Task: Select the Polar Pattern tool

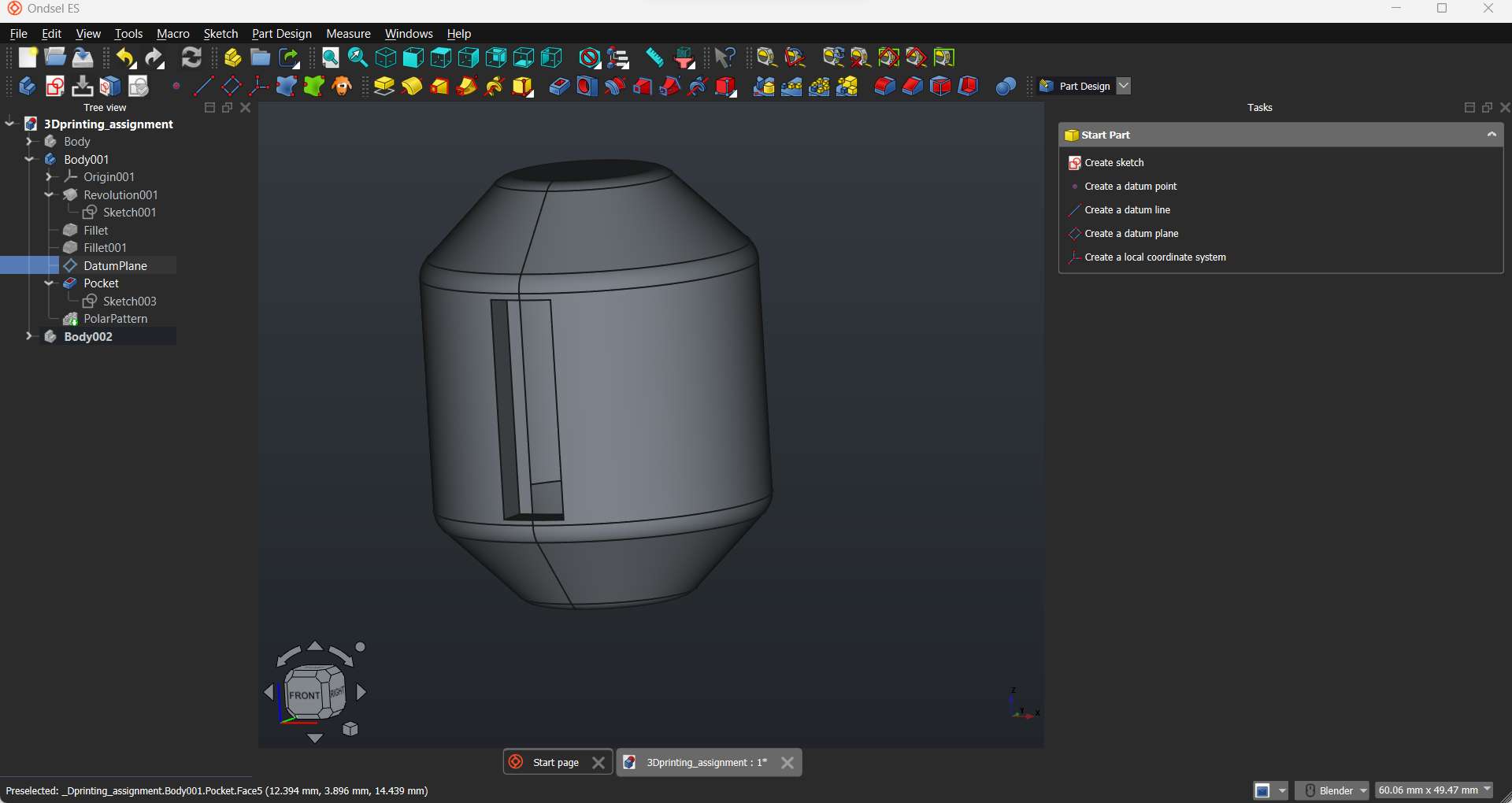Action: pyautogui.click(x=819, y=86)
